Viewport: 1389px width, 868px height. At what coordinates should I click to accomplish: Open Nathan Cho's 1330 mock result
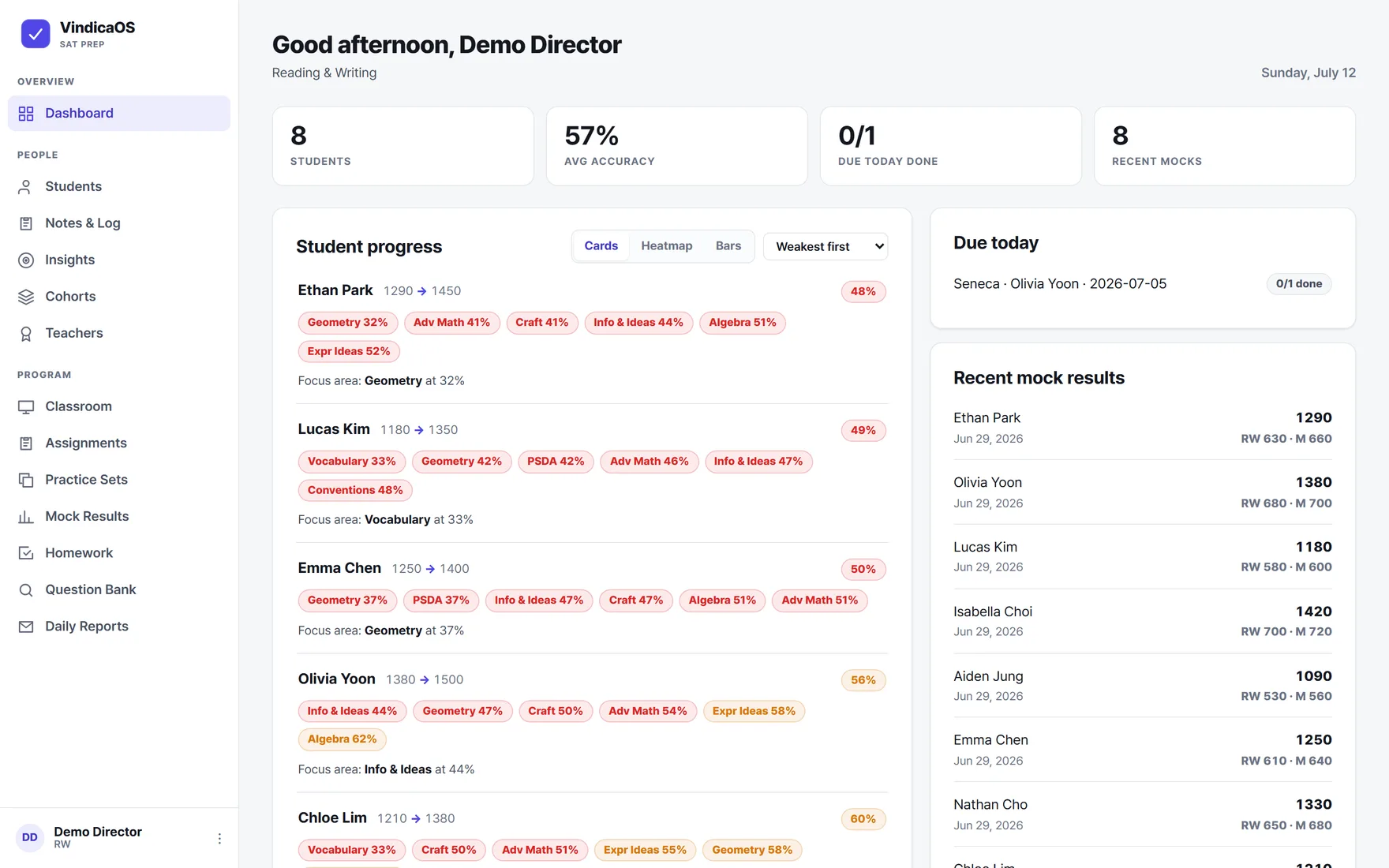[1142, 814]
